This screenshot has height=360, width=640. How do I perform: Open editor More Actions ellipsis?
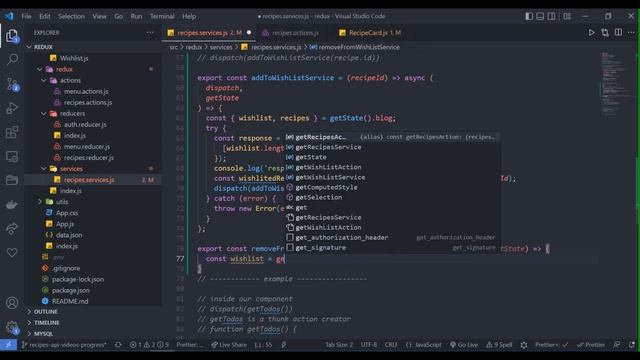[x=631, y=33]
